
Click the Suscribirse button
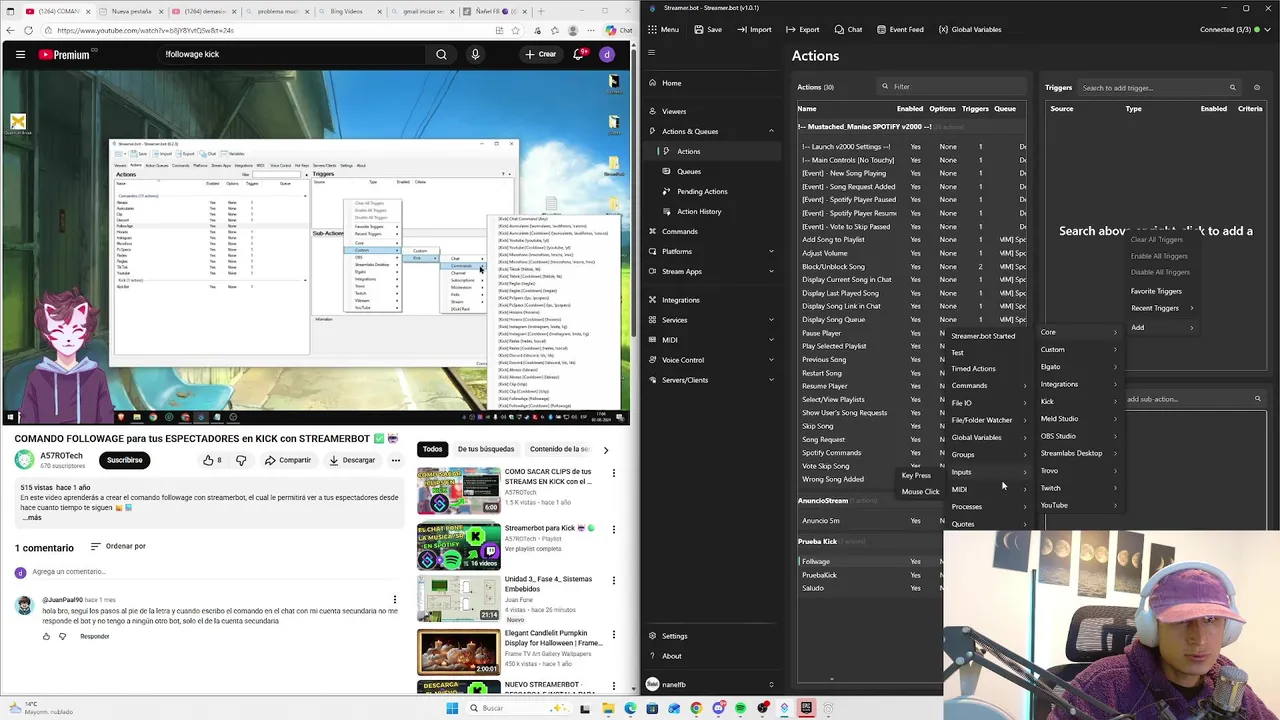(x=125, y=460)
